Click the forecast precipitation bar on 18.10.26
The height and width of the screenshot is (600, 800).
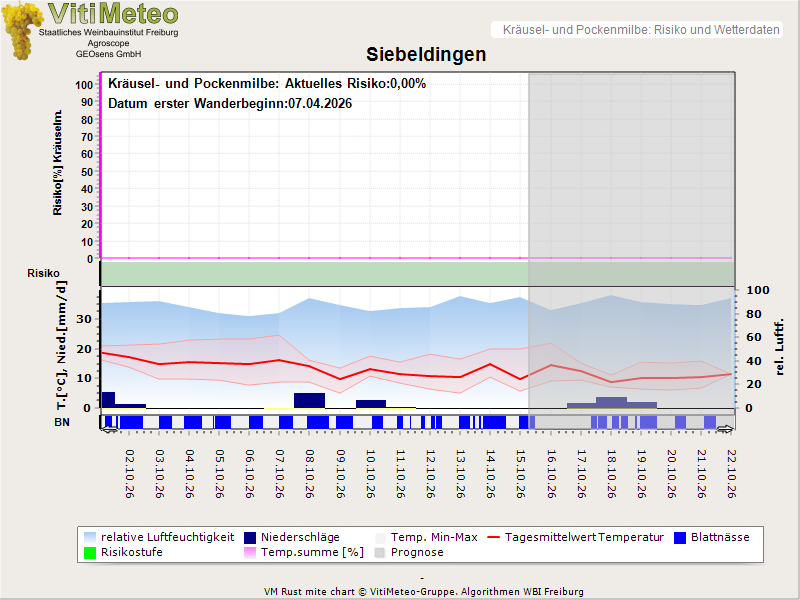[611, 403]
